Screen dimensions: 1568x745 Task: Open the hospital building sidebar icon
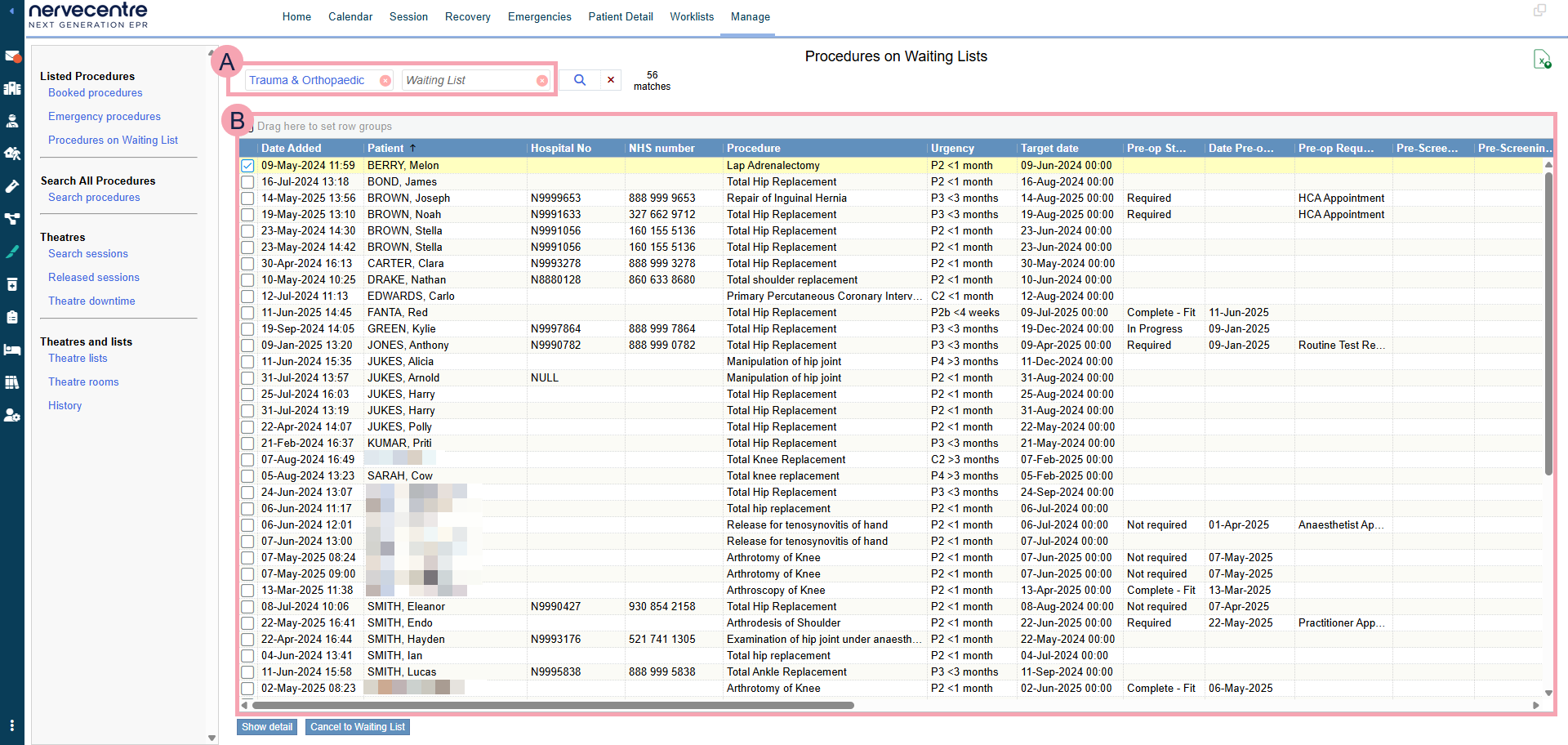[12, 88]
